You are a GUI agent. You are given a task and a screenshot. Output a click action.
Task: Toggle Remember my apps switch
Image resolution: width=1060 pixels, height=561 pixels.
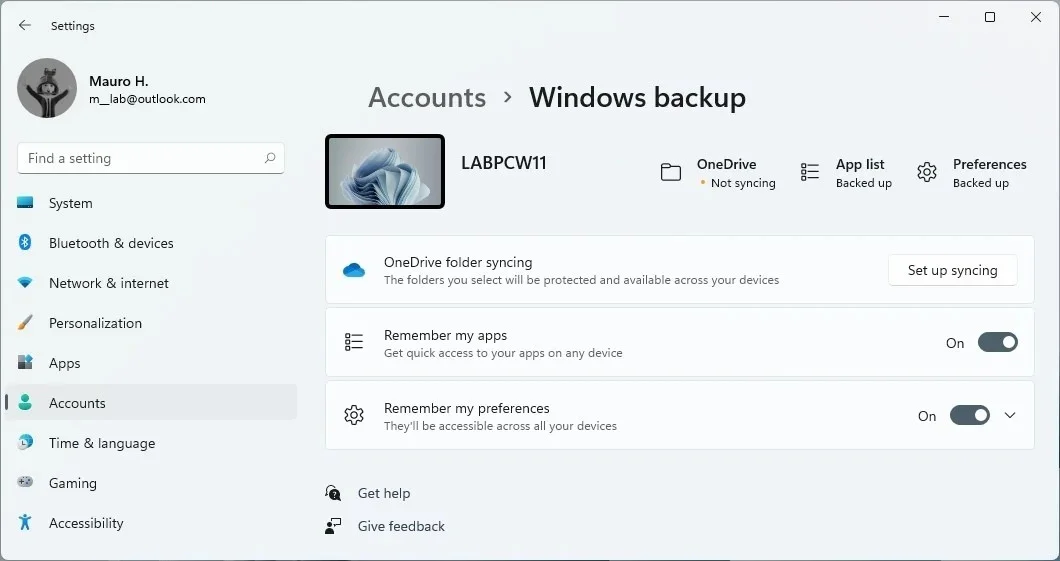click(x=997, y=342)
